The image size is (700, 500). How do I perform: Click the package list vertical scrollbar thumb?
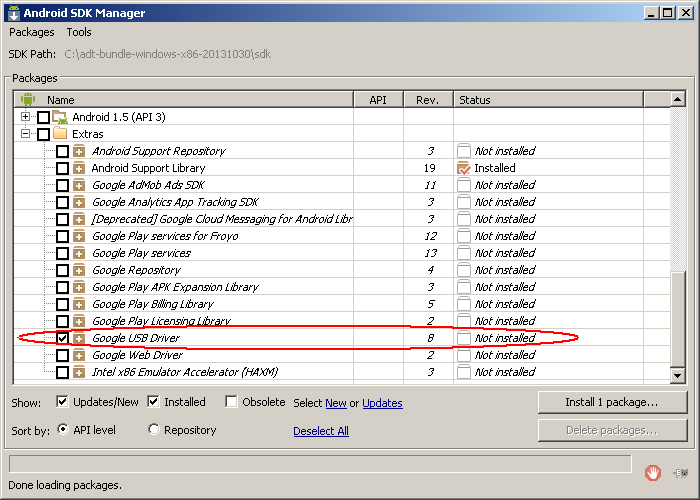[x=678, y=319]
